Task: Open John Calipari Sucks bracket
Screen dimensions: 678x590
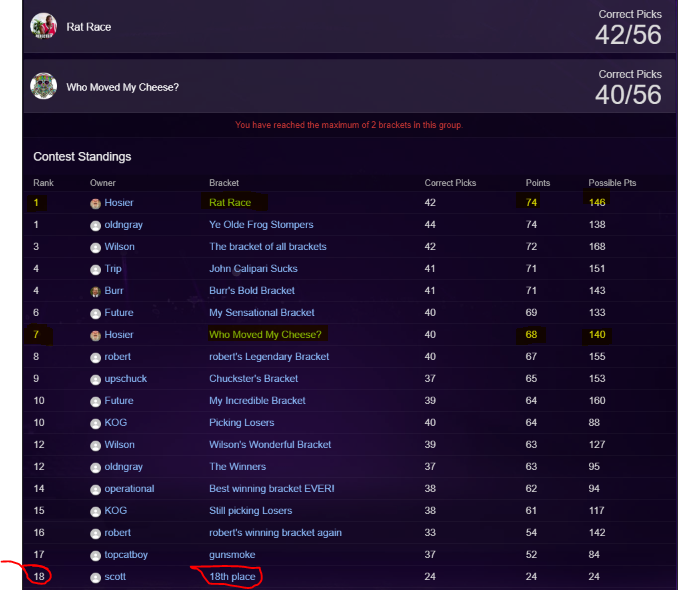Action: [x=253, y=269]
